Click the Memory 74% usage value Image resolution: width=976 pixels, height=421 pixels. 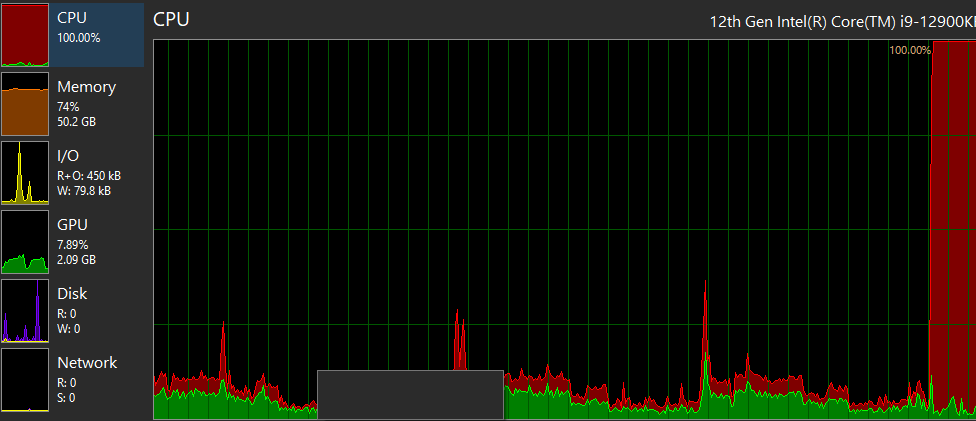tap(68, 107)
